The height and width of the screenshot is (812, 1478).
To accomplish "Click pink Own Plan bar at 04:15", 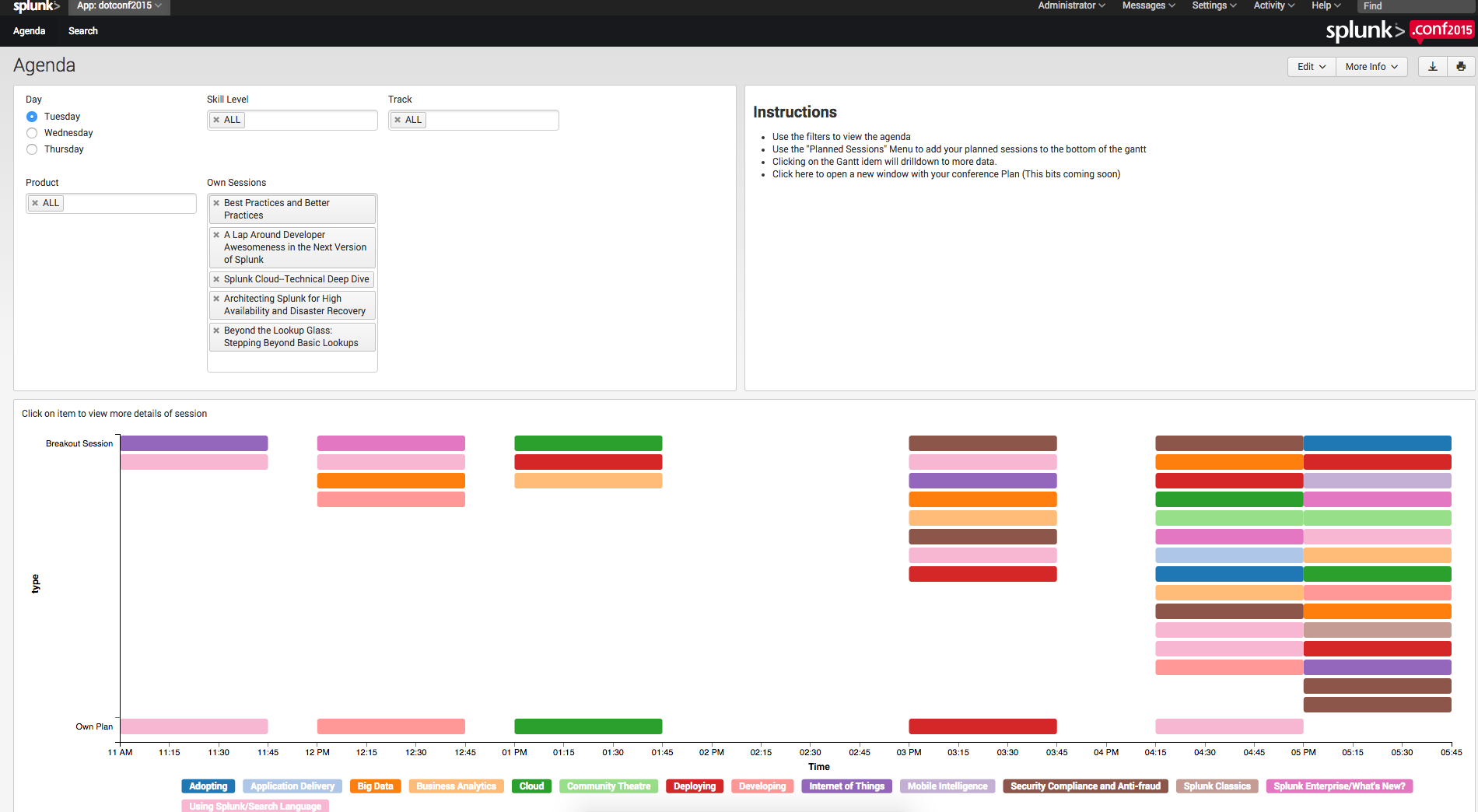I will click(x=1229, y=726).
